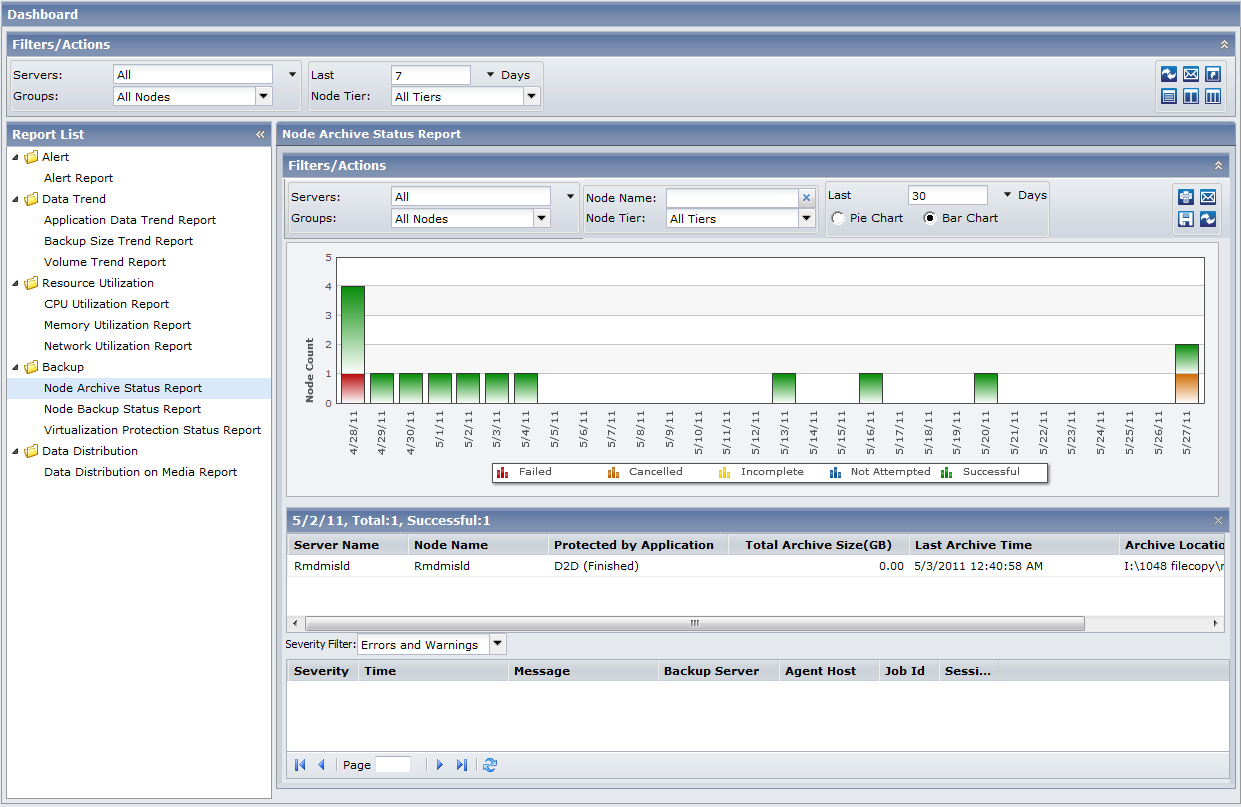Open Network Utilization Report
This screenshot has width=1241, height=807.
point(118,346)
